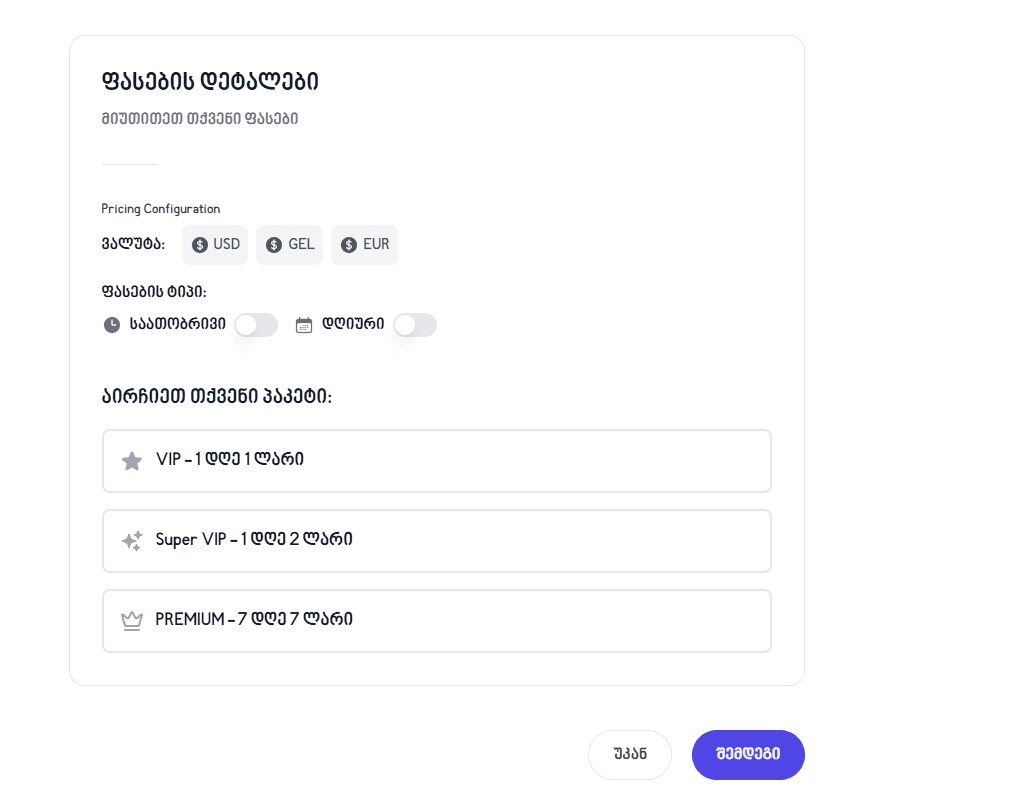Screen dimensions: 1029x802
Task: Enable the დღიური pricing toggle
Action: point(414,324)
